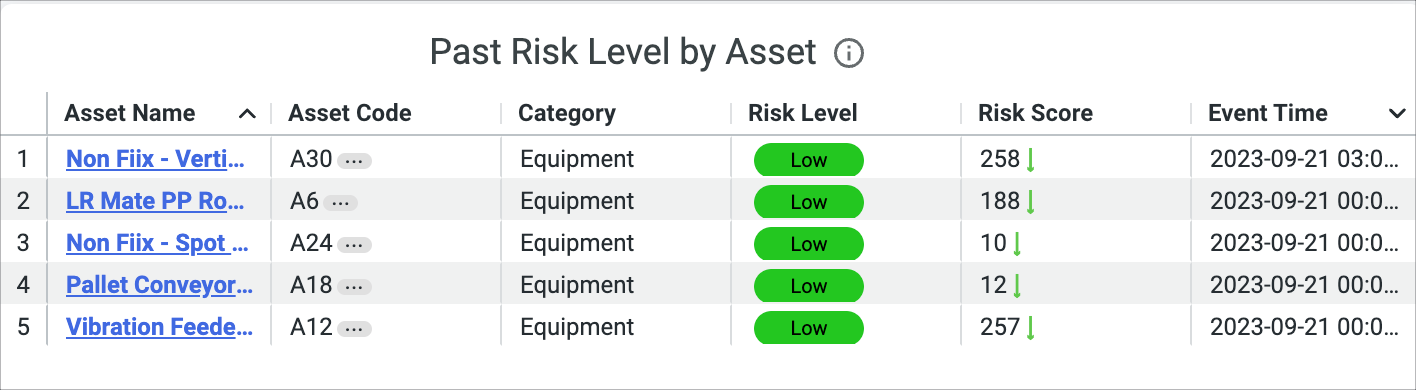Click the green Low badge in row 3
This screenshot has height=390, width=1416.
808,244
